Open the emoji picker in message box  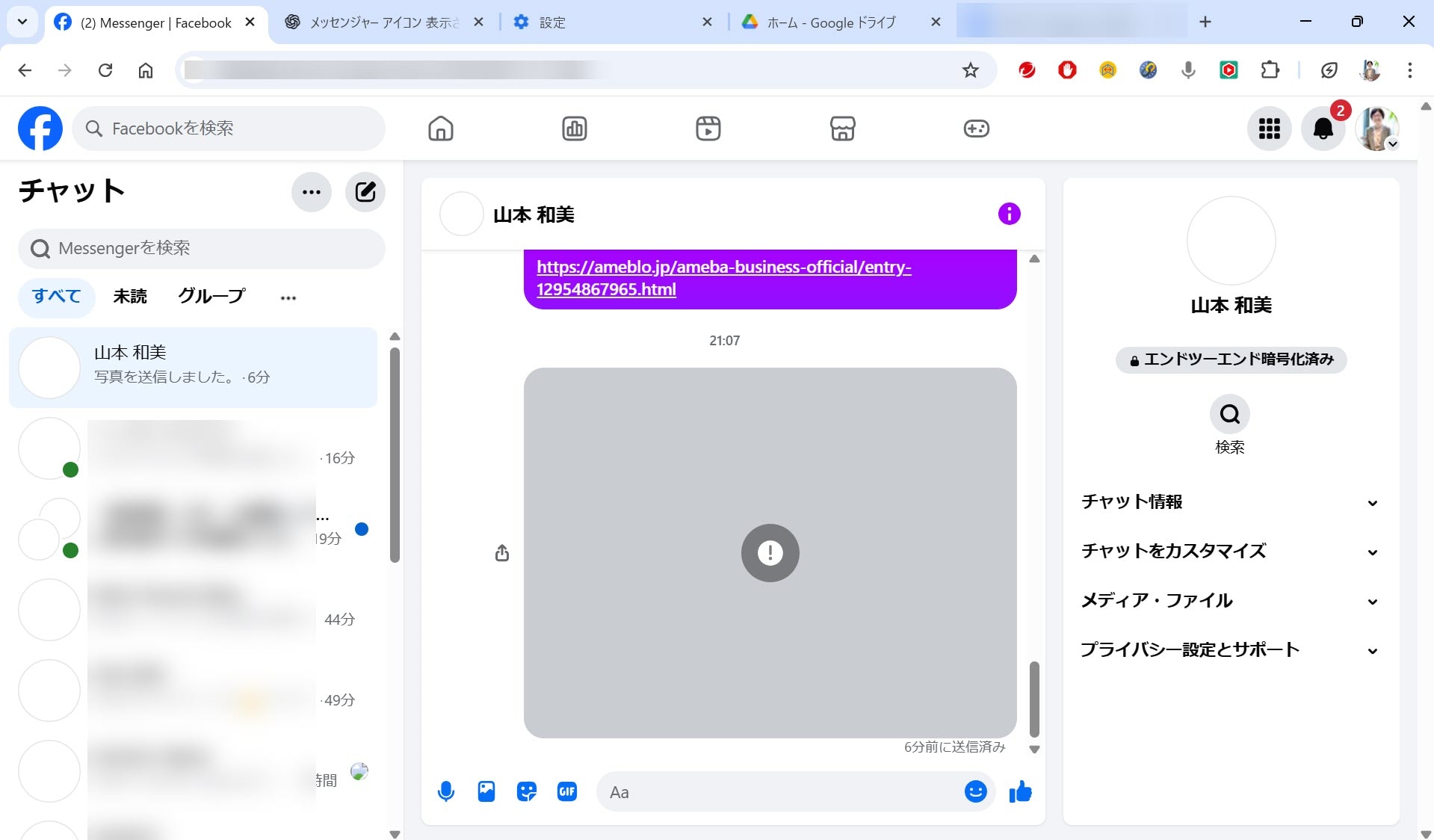click(x=975, y=791)
